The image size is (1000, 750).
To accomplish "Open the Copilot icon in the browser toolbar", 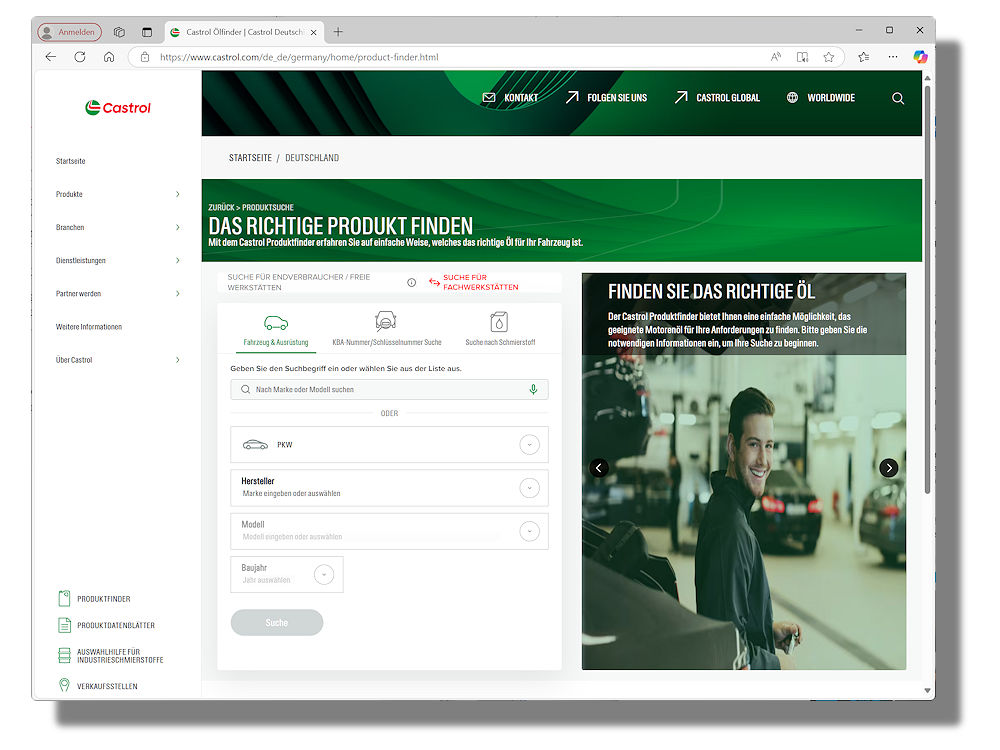I will [920, 57].
